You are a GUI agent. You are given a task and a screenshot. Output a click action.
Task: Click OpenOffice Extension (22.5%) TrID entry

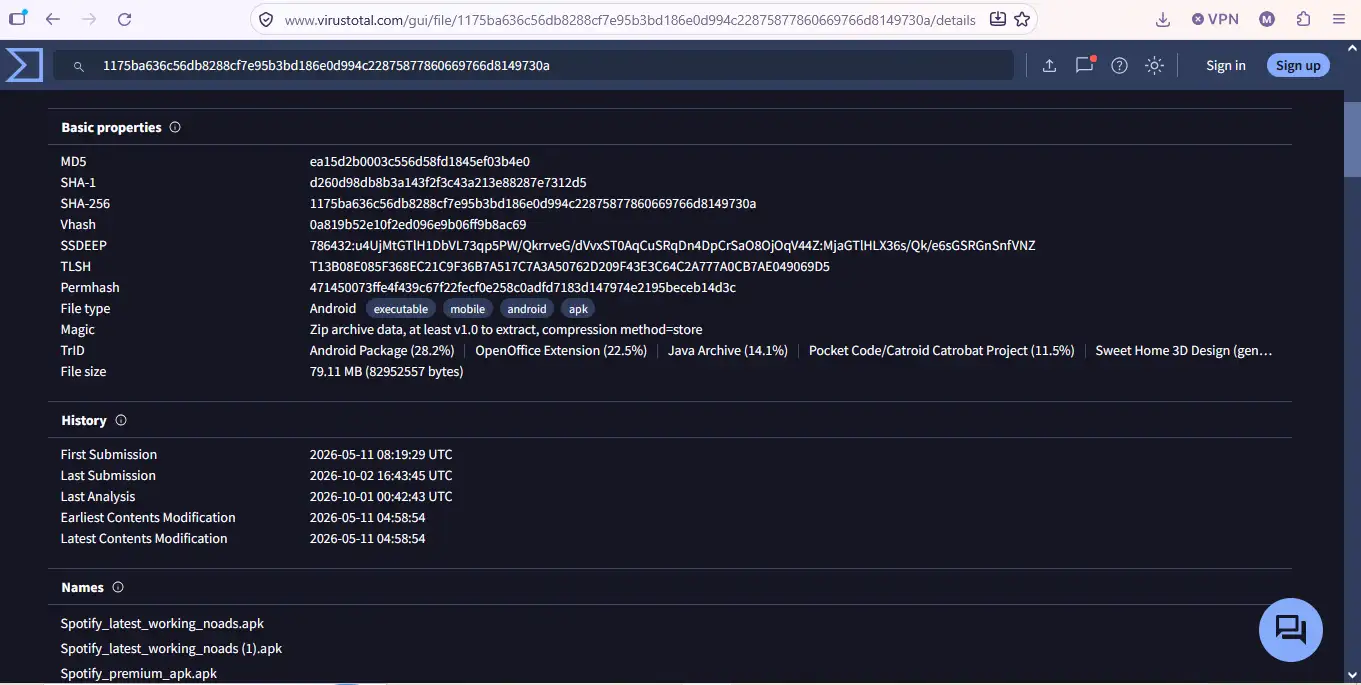tap(561, 350)
